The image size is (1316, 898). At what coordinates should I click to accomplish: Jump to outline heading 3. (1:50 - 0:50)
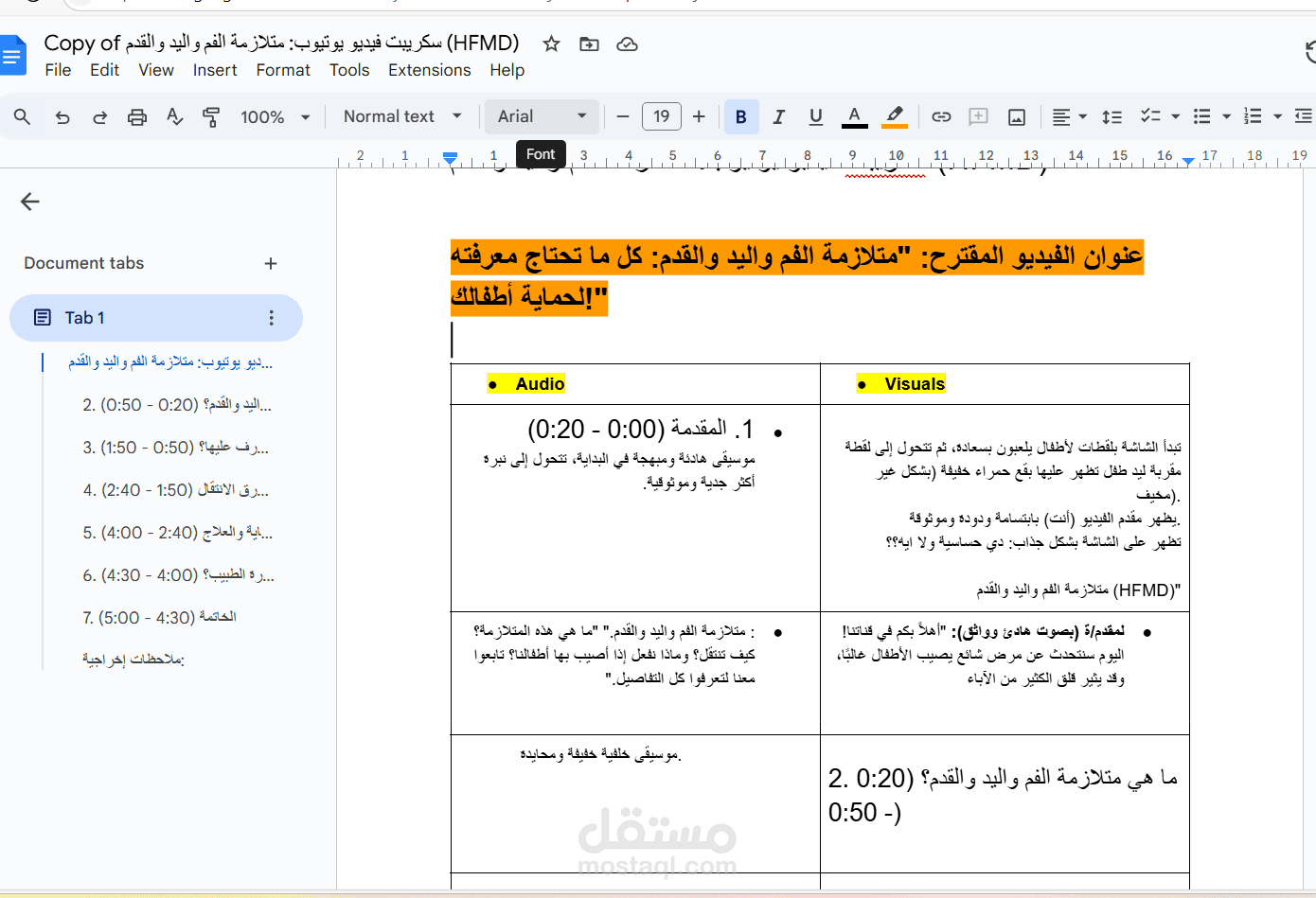tap(177, 448)
